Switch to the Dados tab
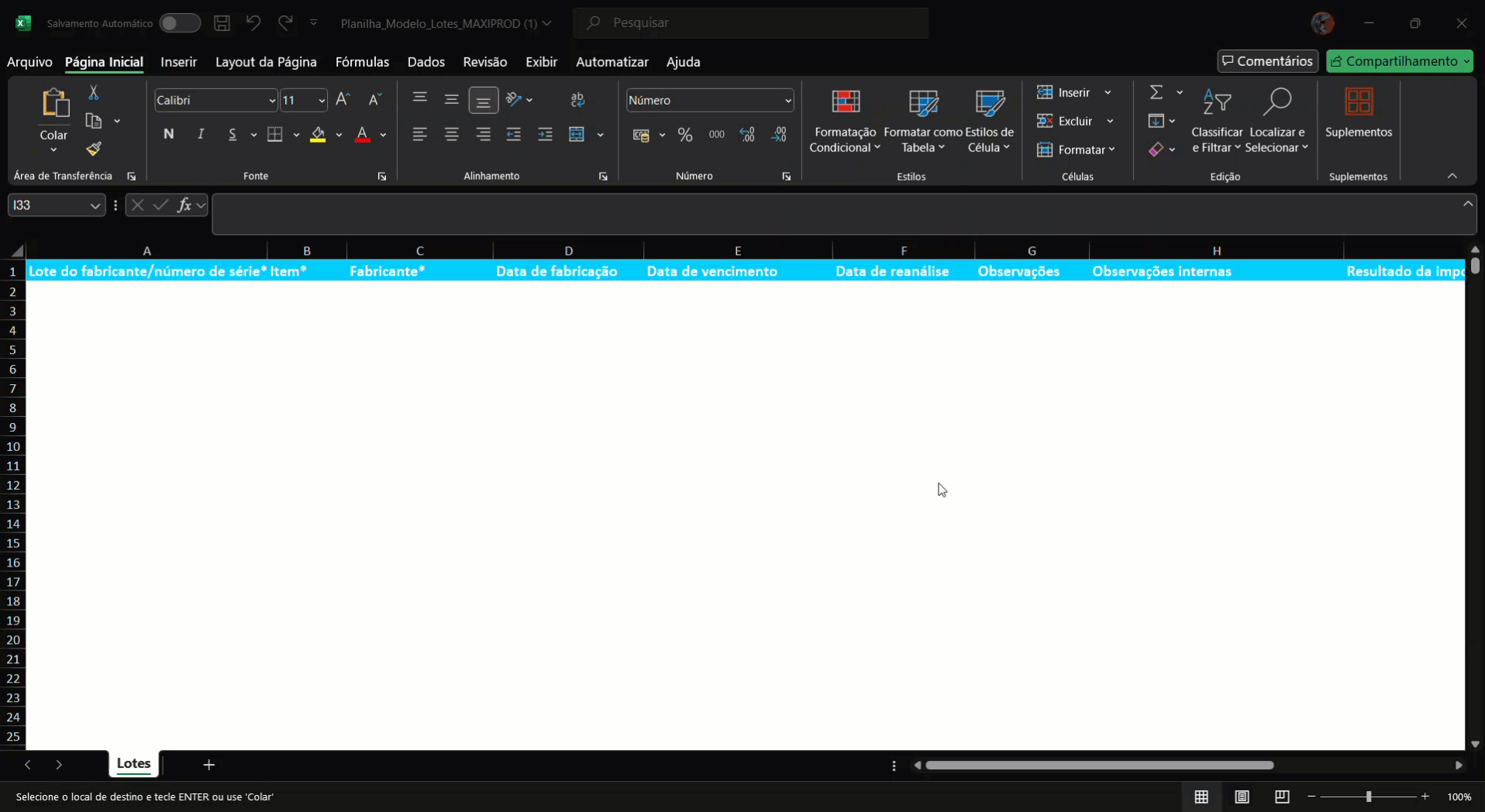This screenshot has width=1485, height=812. (x=426, y=62)
